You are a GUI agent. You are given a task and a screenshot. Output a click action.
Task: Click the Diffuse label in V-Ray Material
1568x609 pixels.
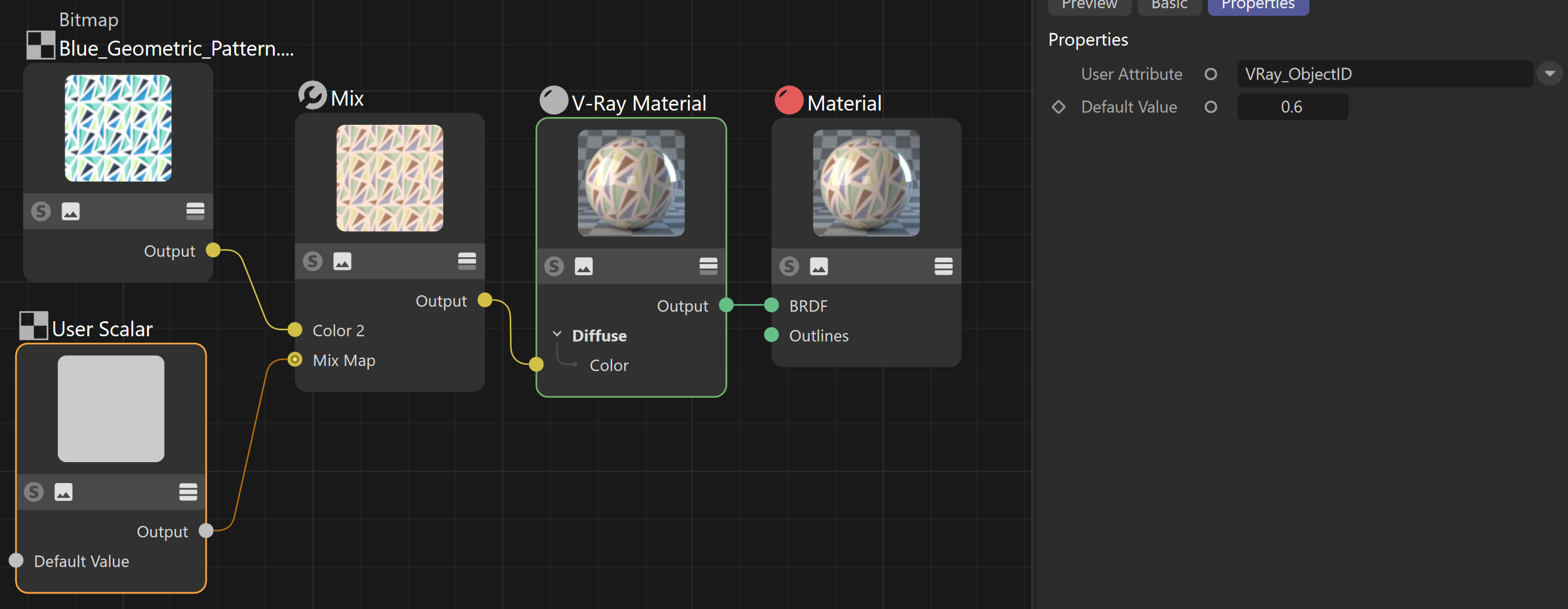(599, 336)
